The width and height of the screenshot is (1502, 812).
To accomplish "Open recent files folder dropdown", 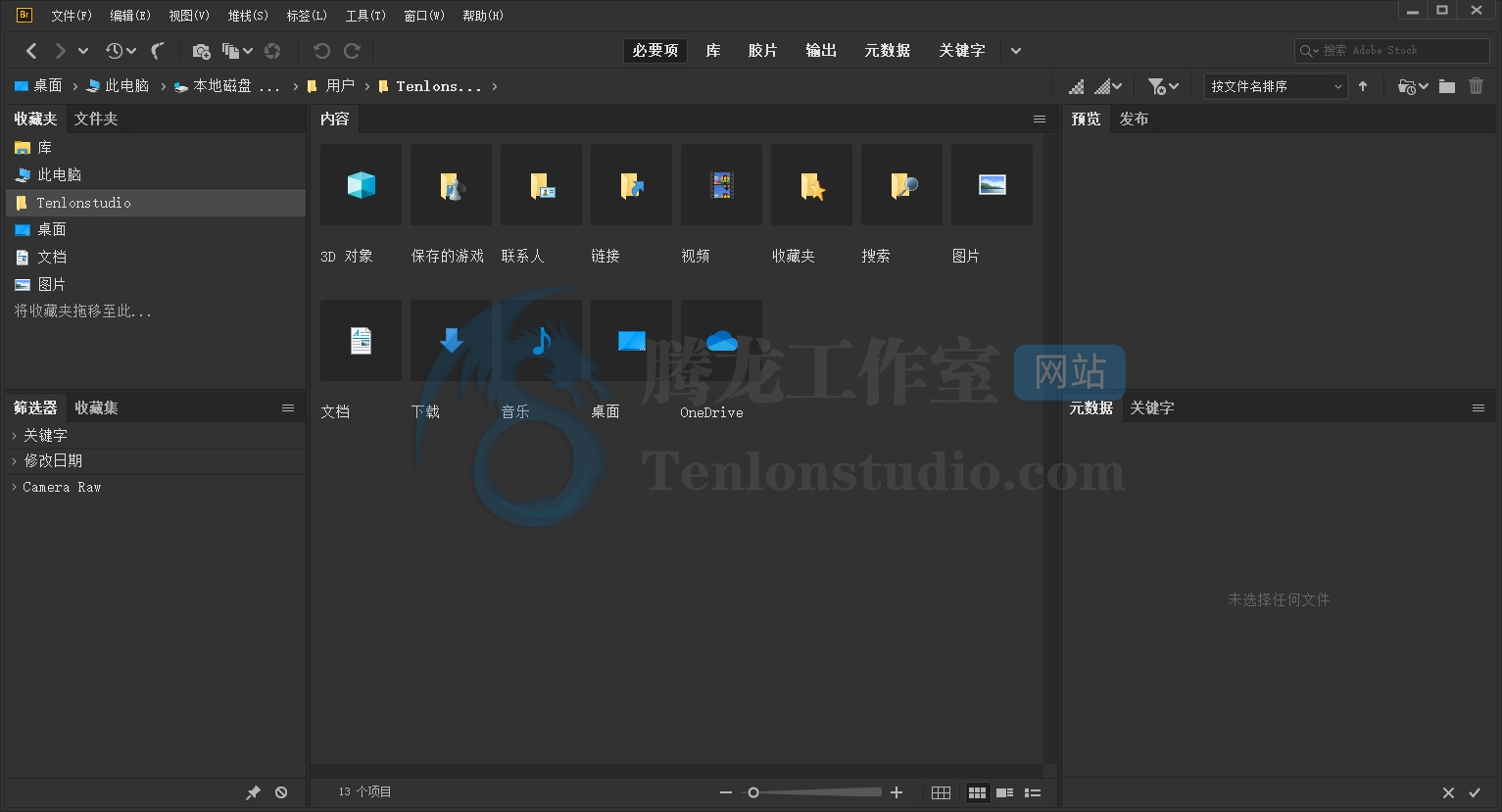I will tap(1413, 86).
